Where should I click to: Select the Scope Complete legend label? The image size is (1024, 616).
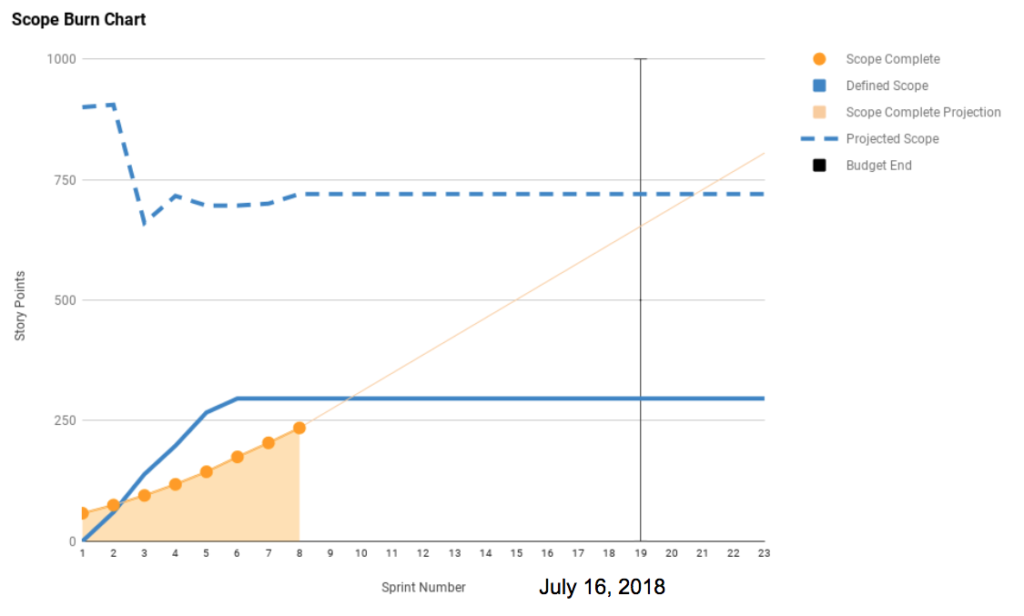point(892,59)
